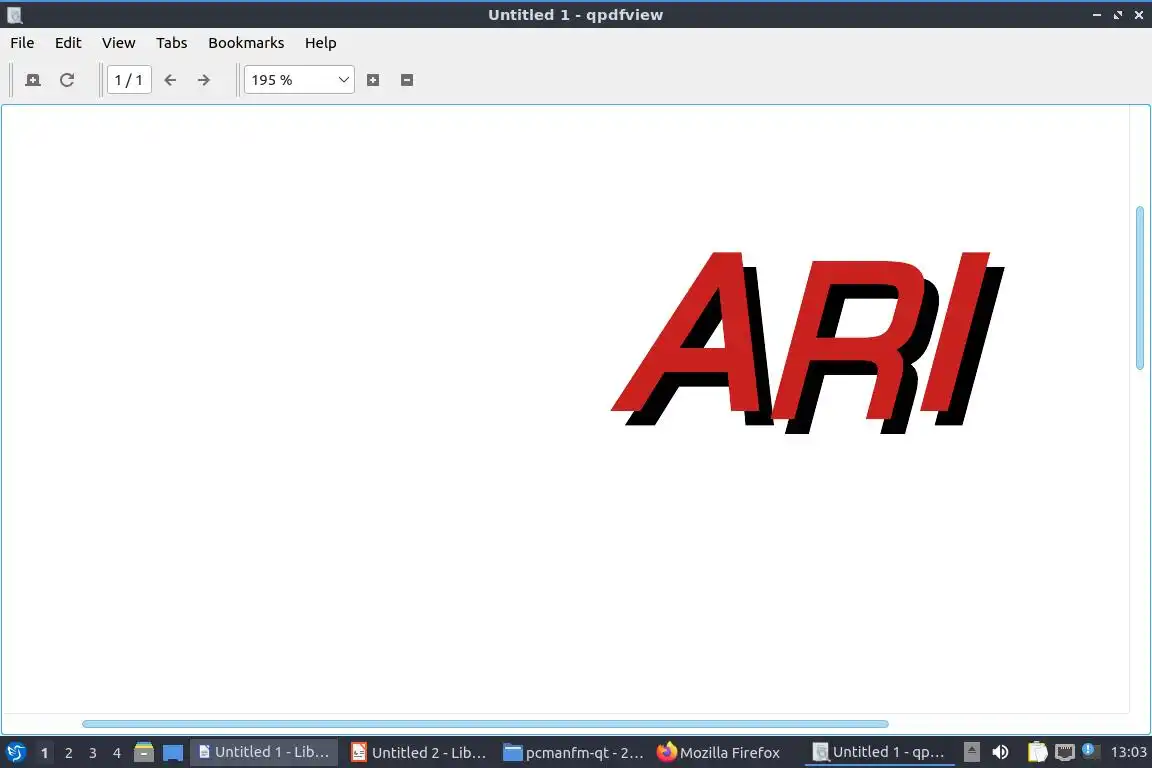The width and height of the screenshot is (1152, 768).
Task: Launch the file manager from the panel
Action: coord(144,753)
